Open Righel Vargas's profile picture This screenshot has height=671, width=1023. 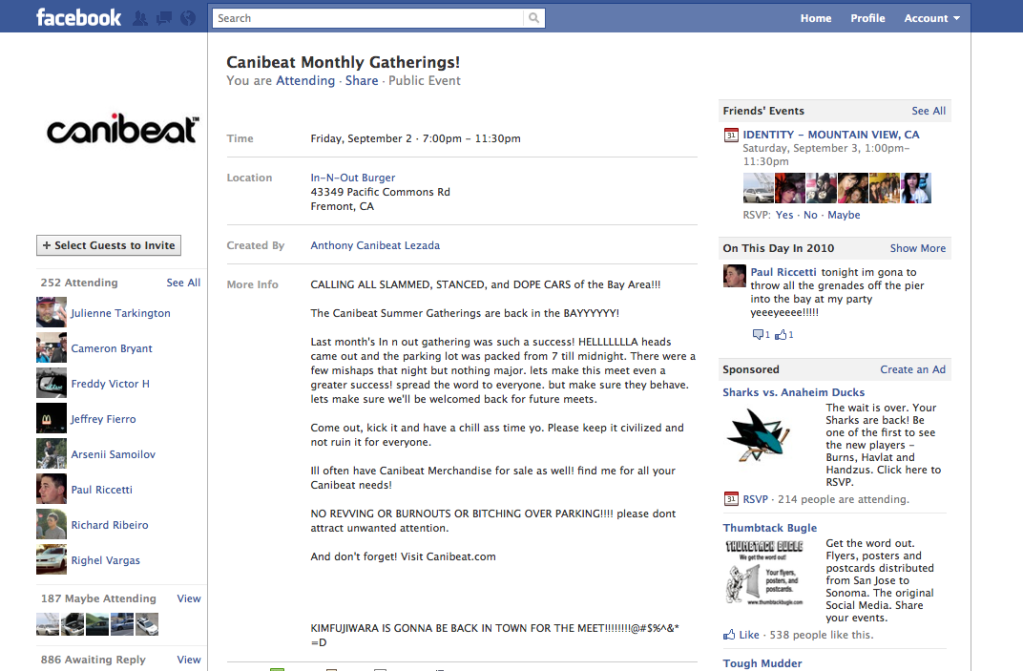[51, 559]
